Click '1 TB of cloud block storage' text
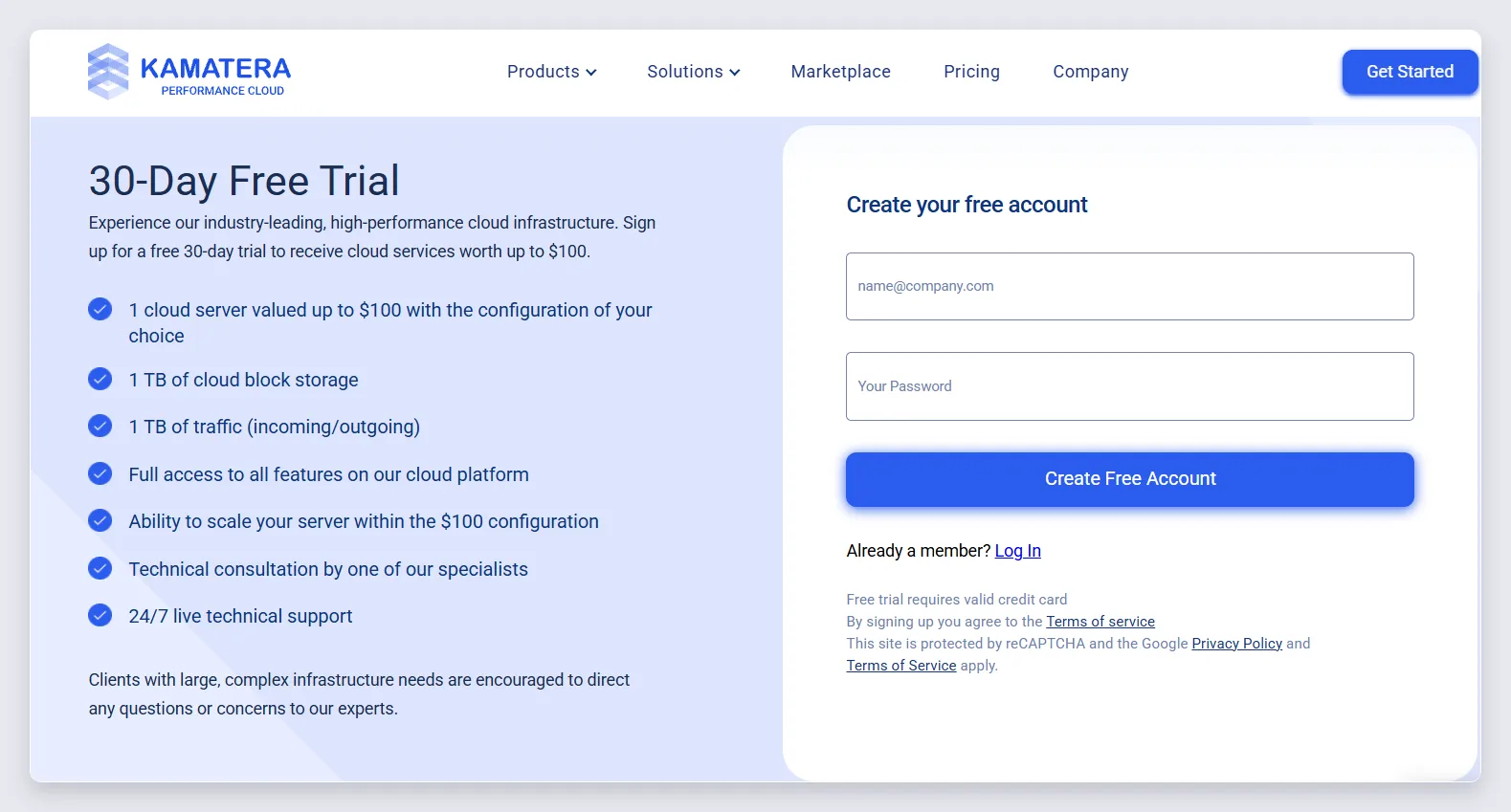 coord(244,380)
